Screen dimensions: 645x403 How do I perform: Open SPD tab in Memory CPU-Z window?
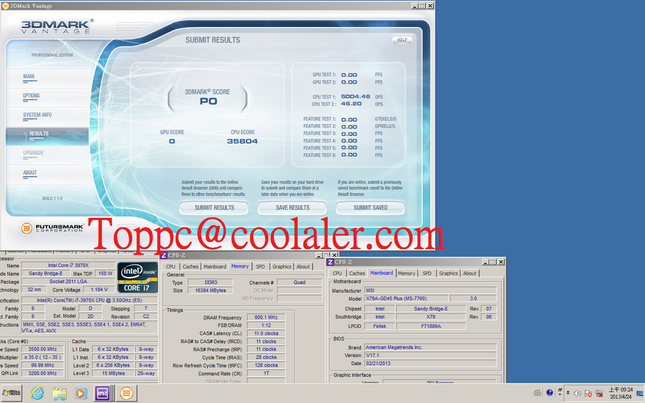click(260, 266)
